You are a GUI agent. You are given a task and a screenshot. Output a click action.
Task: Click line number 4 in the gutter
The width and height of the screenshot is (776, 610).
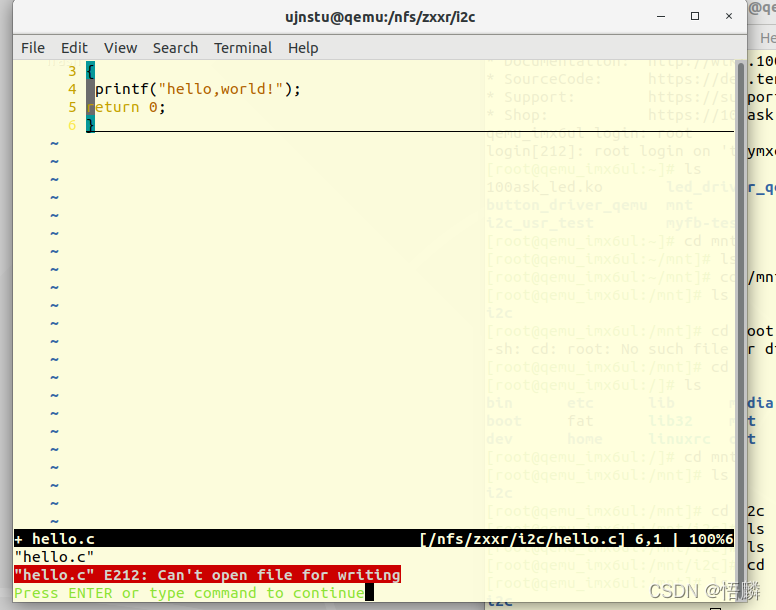[x=72, y=89]
